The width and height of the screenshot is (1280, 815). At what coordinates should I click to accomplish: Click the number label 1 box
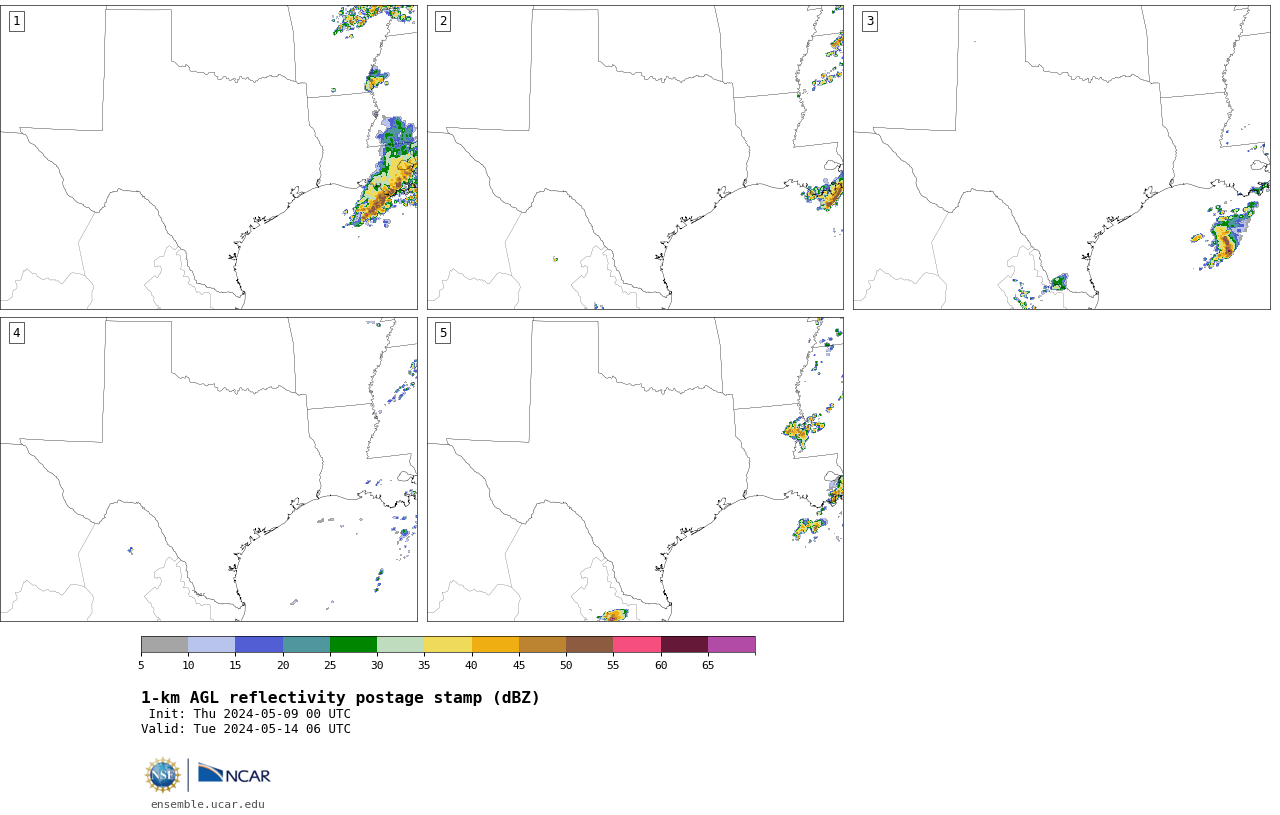16,21
